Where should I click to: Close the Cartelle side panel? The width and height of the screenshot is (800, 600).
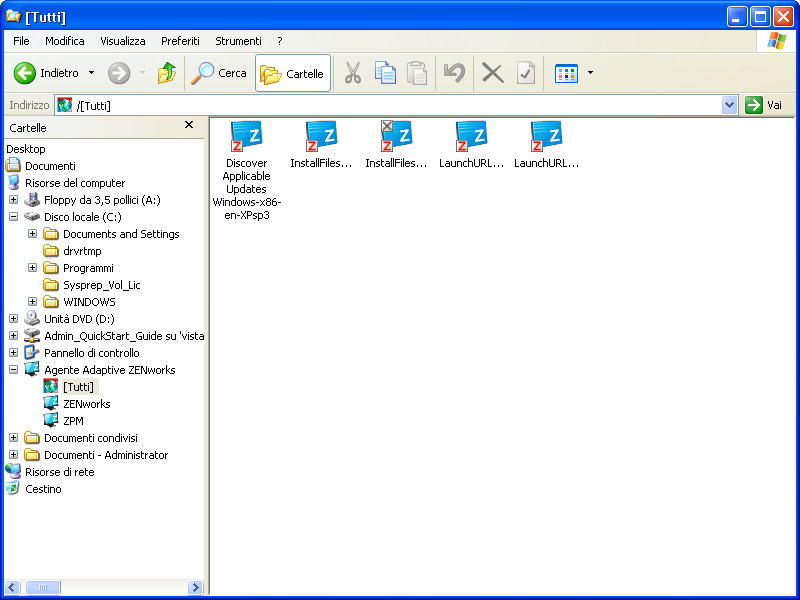[189, 125]
